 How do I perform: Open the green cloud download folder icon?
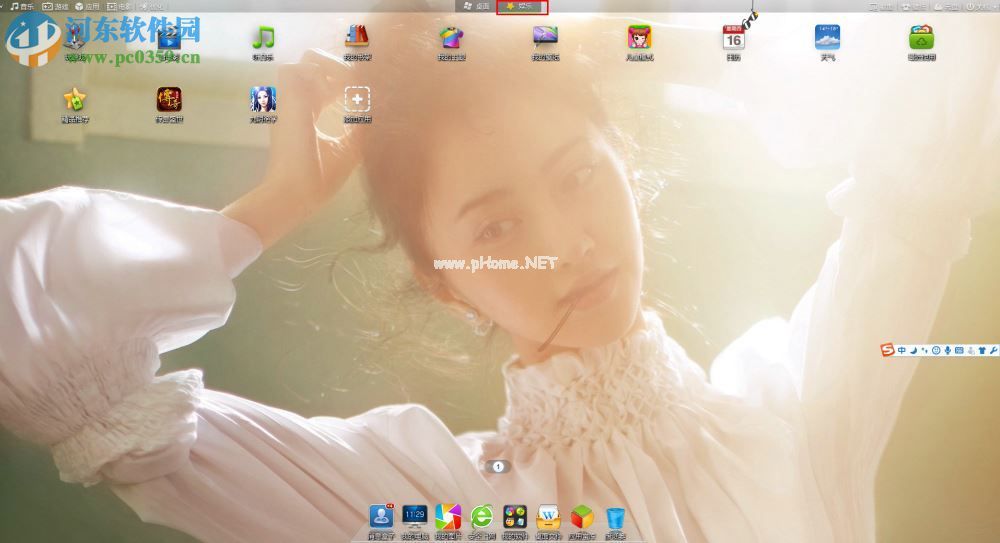[x=921, y=38]
